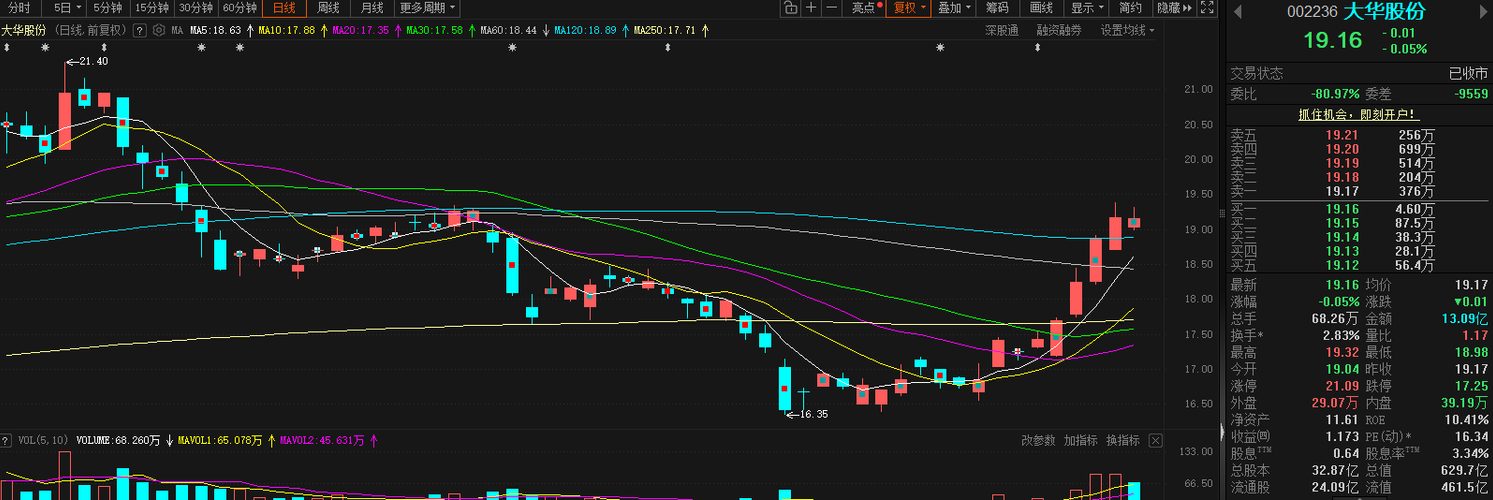Click the MA60 down-arrow indicator
Image resolution: width=1493 pixels, height=500 pixels.
coord(547,30)
